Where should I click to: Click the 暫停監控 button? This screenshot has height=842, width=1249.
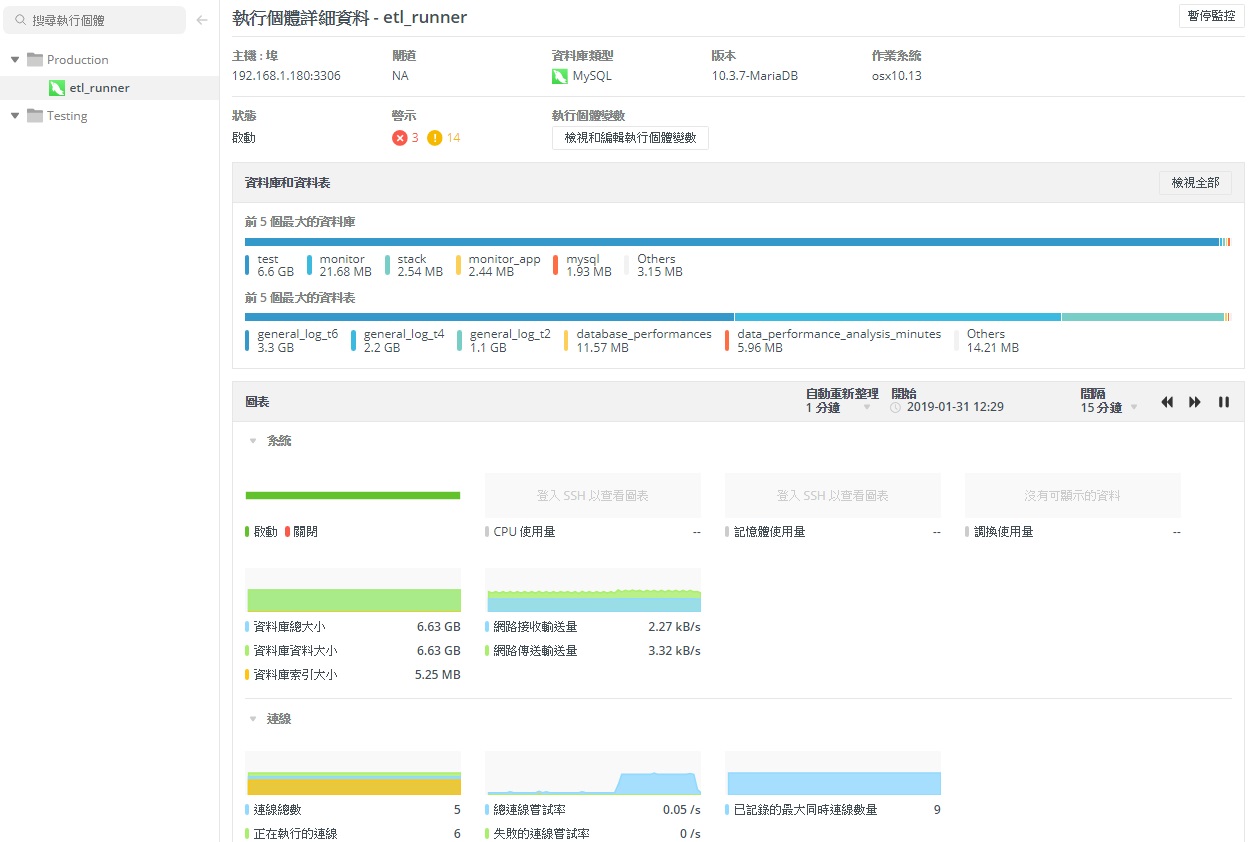point(1211,16)
